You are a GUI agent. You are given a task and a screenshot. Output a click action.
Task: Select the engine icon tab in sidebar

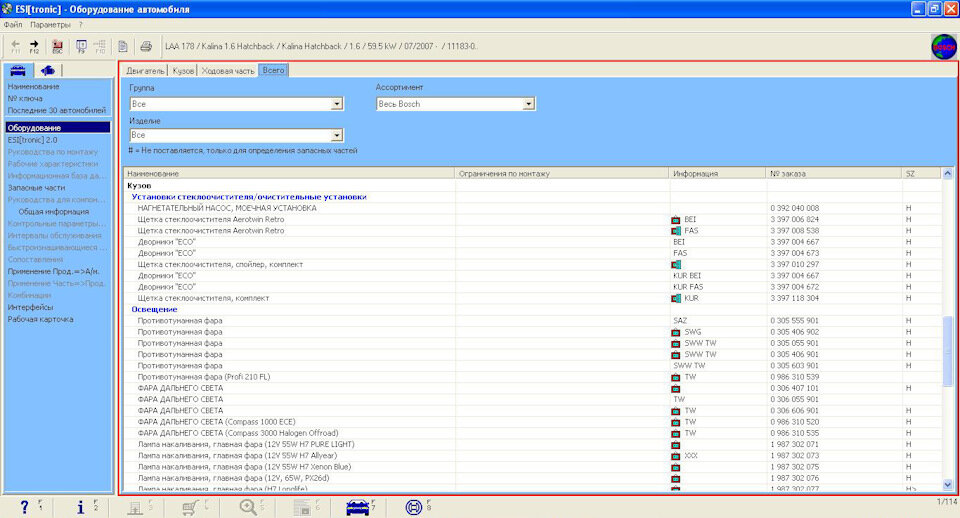coord(47,70)
